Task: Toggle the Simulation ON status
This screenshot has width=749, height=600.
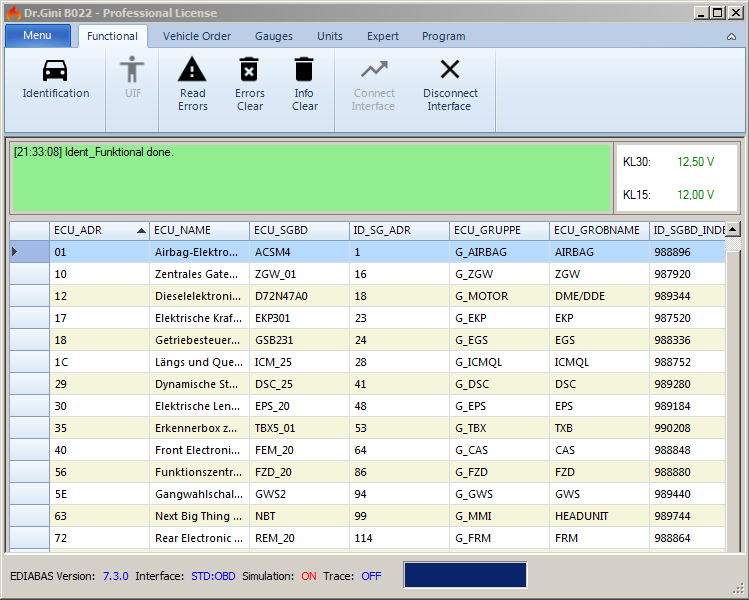Action: (x=308, y=576)
